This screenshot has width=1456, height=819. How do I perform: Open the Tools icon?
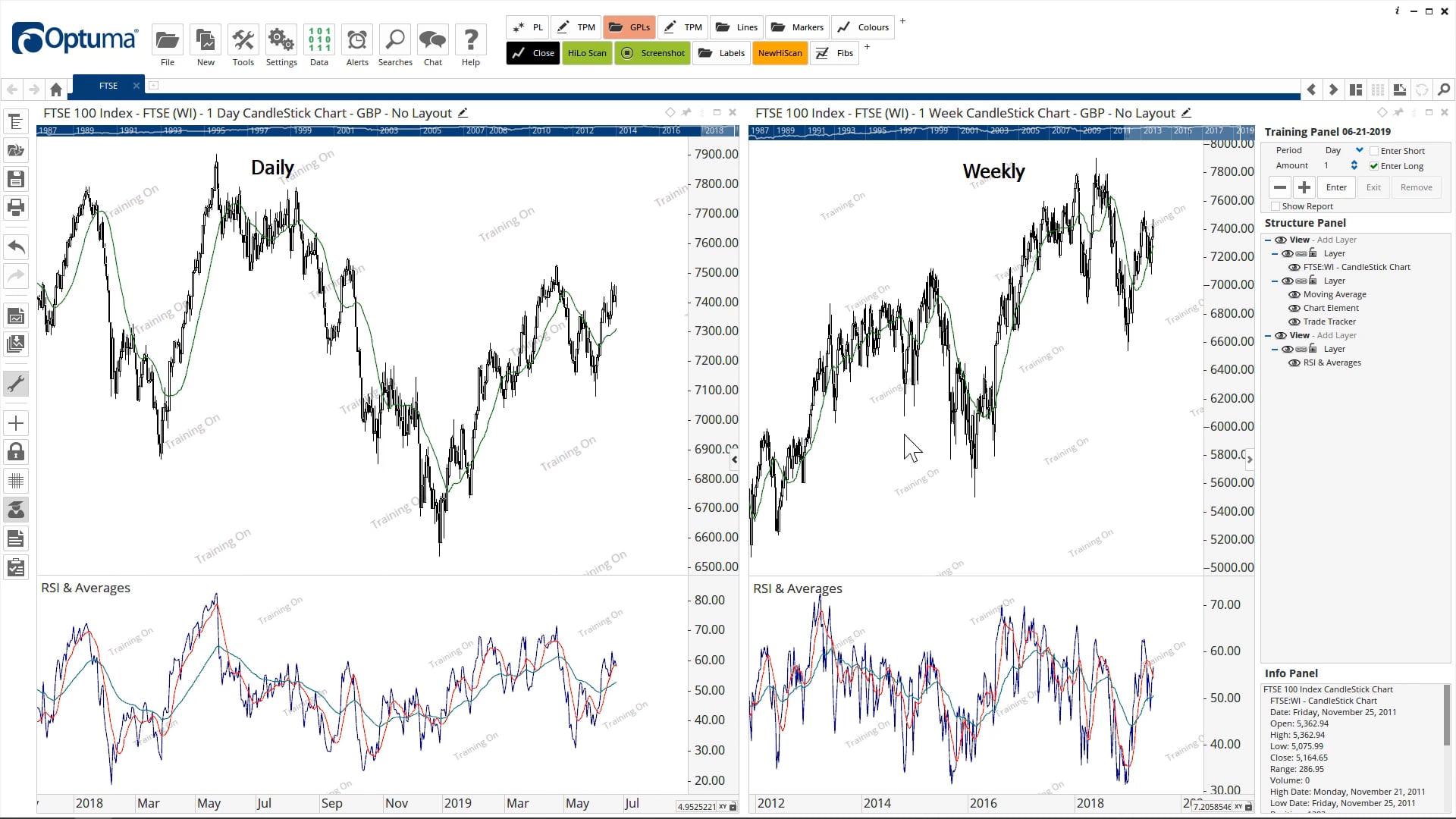[243, 39]
